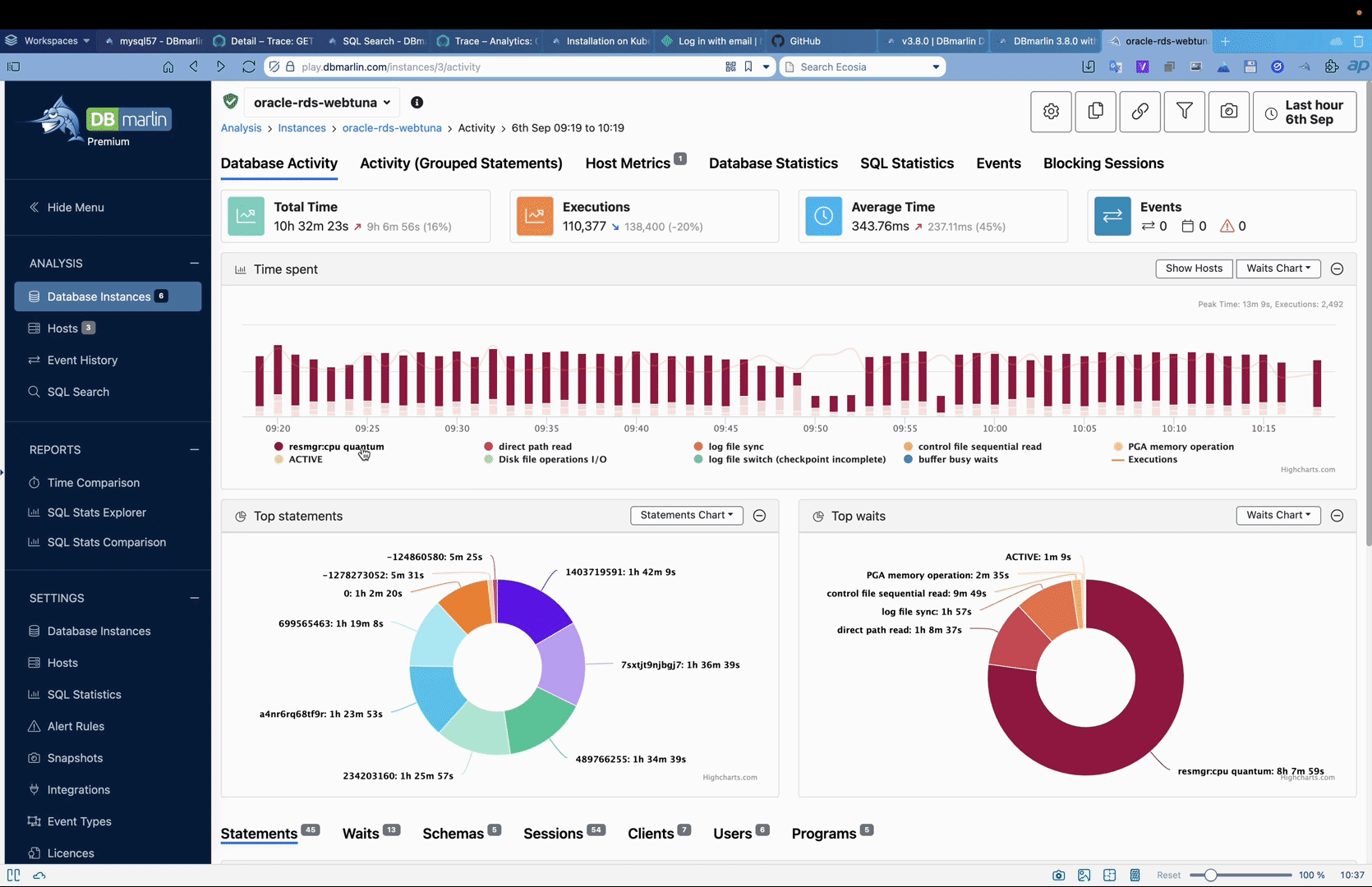
Task: Toggle the Executions line in legend
Action: pyautogui.click(x=1144, y=459)
